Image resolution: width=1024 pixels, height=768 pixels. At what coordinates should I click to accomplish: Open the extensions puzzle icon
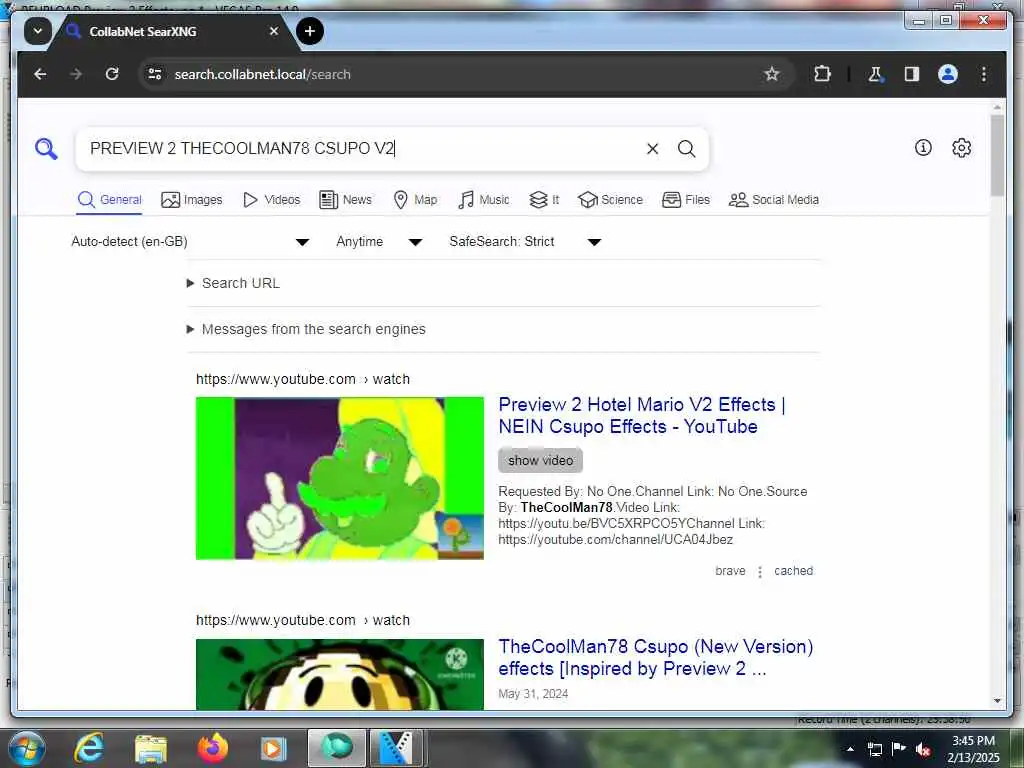[x=822, y=74]
